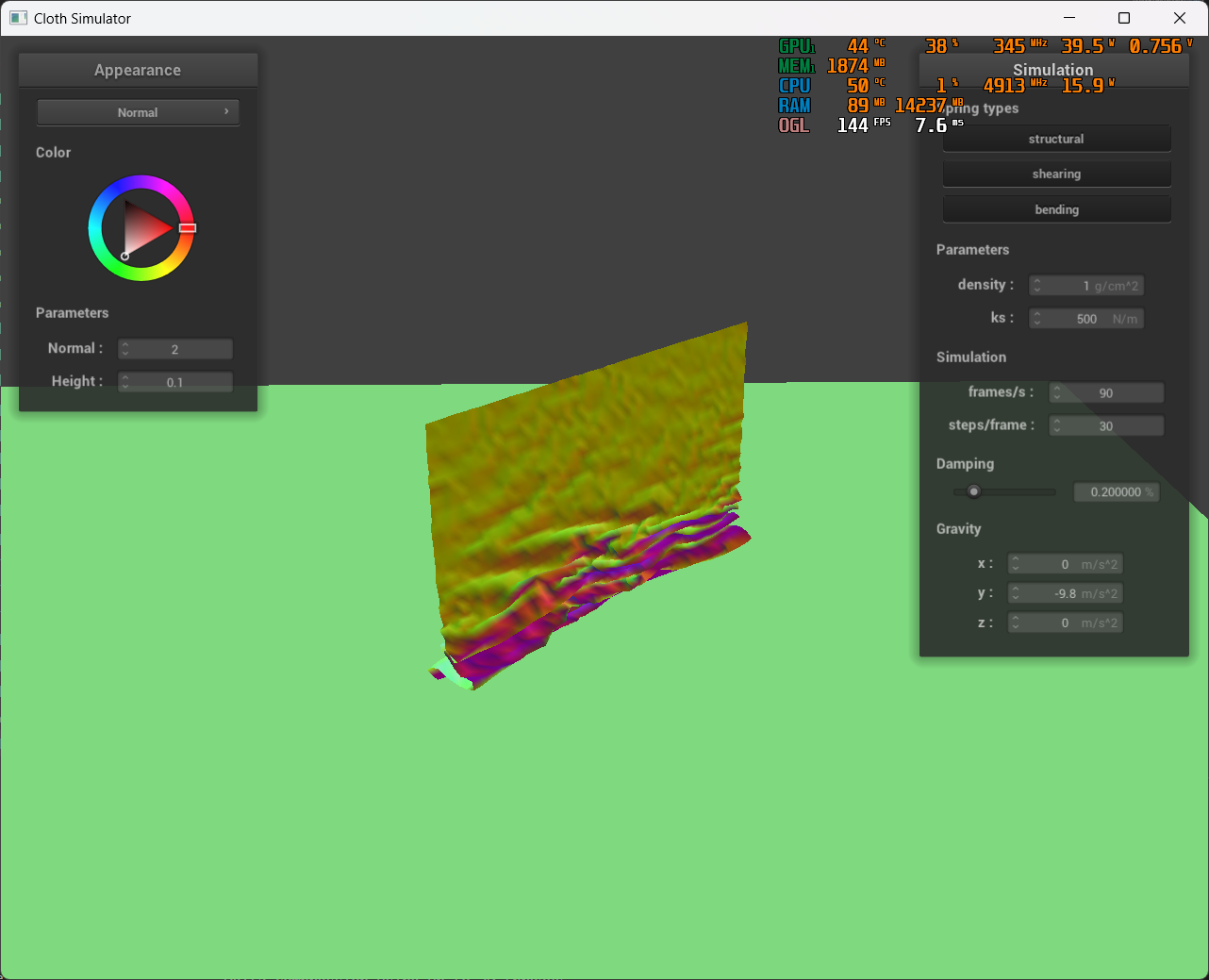Click the frames/s value field
Viewport: 1209px width, 980px height.
(x=1106, y=392)
